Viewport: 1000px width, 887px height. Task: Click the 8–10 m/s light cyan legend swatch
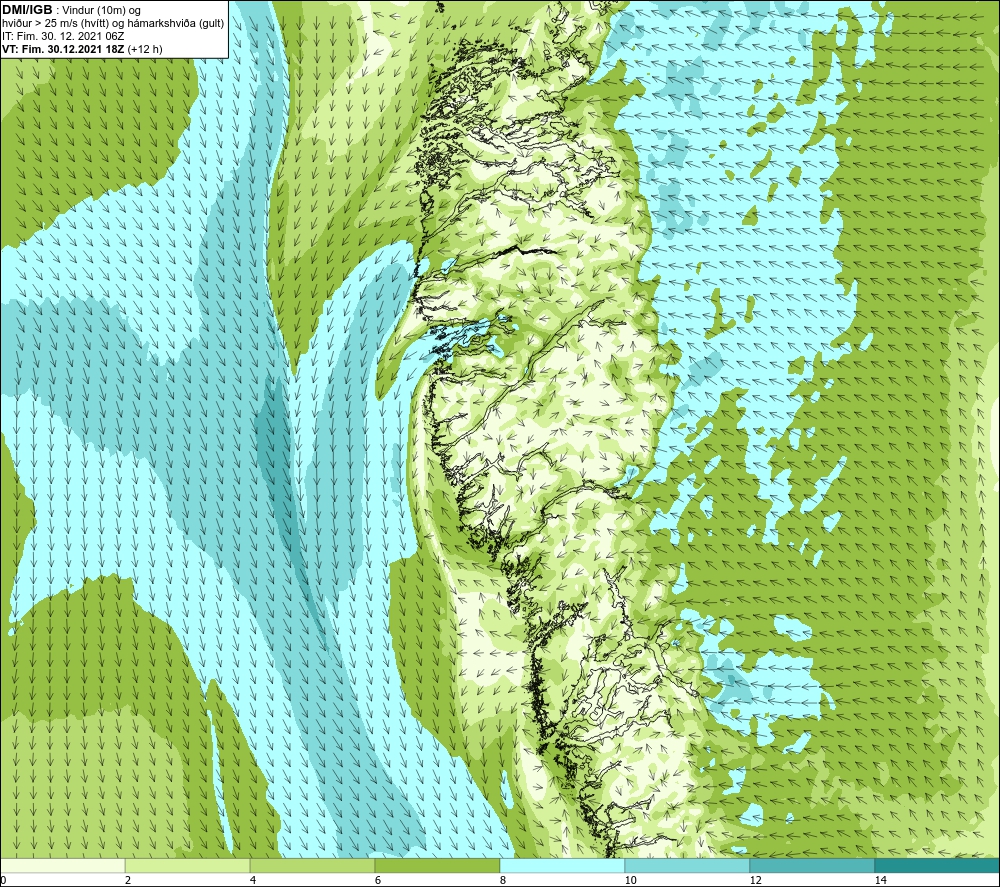(x=562, y=865)
